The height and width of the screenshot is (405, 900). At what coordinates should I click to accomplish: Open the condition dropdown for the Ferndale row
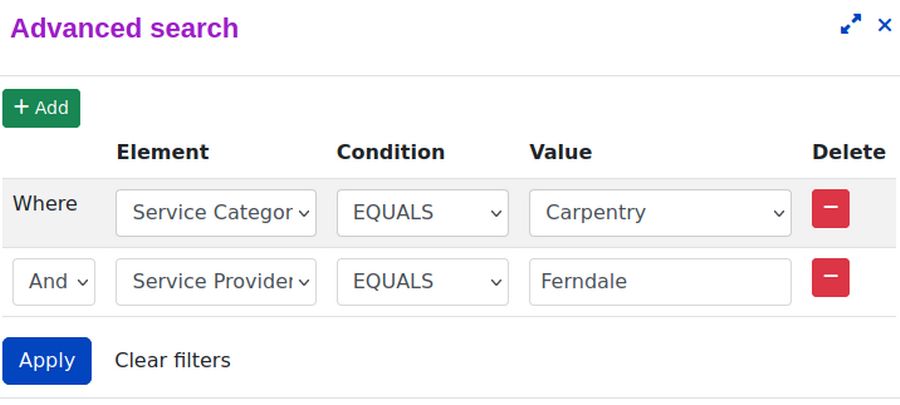pos(422,282)
